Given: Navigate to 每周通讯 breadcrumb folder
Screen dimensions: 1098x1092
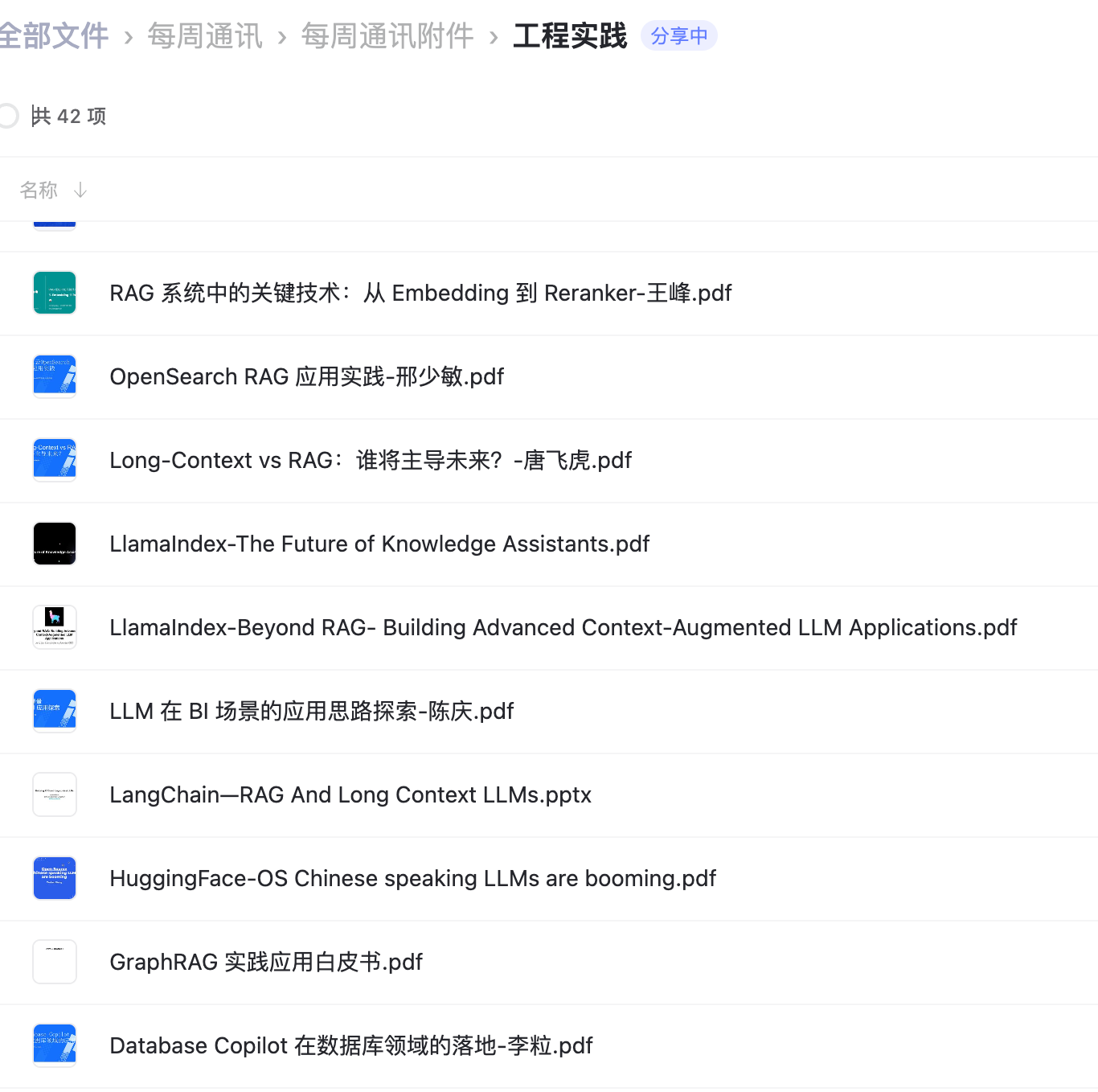Looking at the screenshot, I should click(205, 36).
